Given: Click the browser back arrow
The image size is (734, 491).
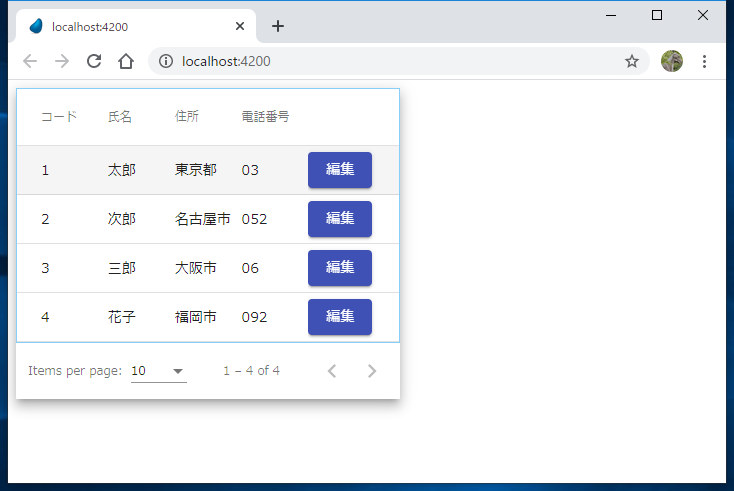Looking at the screenshot, I should (x=30, y=61).
